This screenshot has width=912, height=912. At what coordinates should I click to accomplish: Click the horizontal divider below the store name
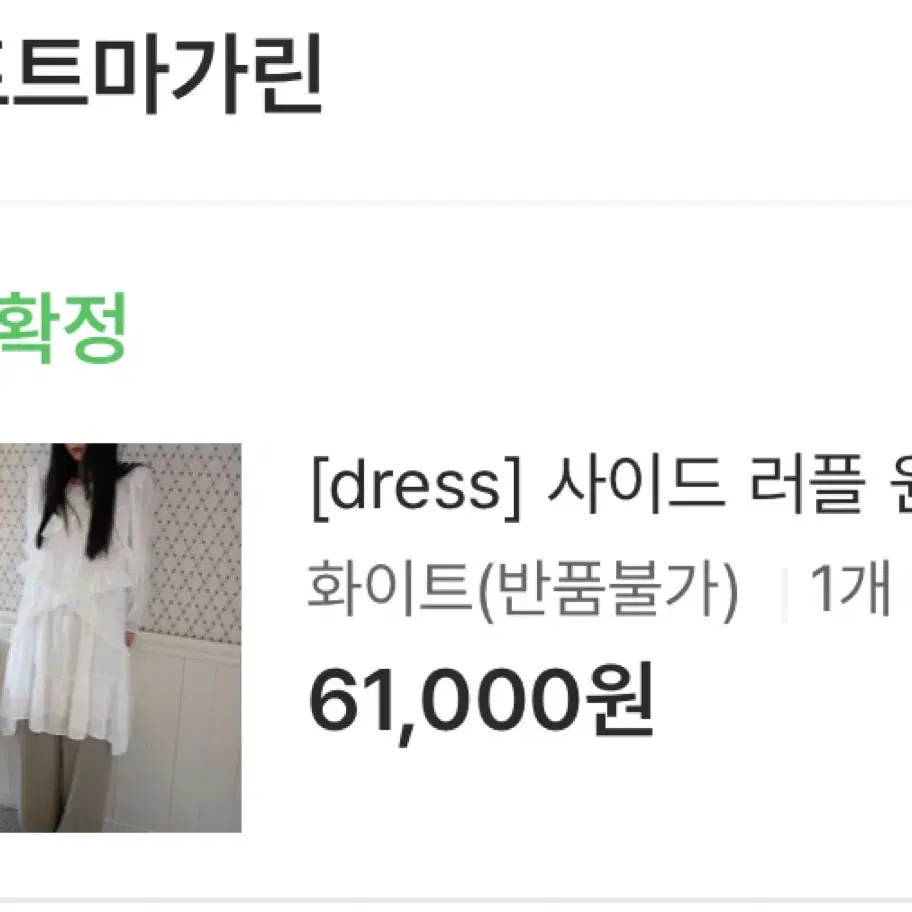point(456,202)
